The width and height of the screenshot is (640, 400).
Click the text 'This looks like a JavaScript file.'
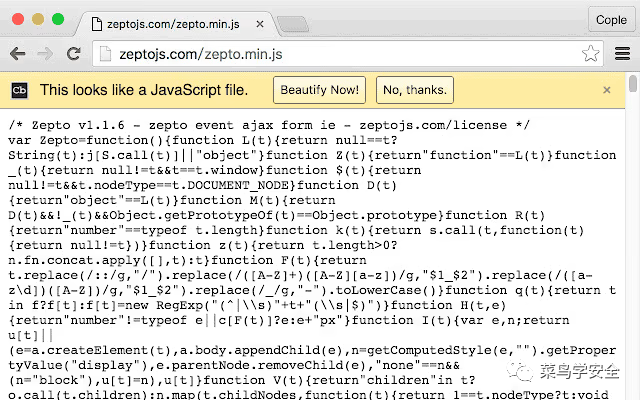click(x=144, y=90)
